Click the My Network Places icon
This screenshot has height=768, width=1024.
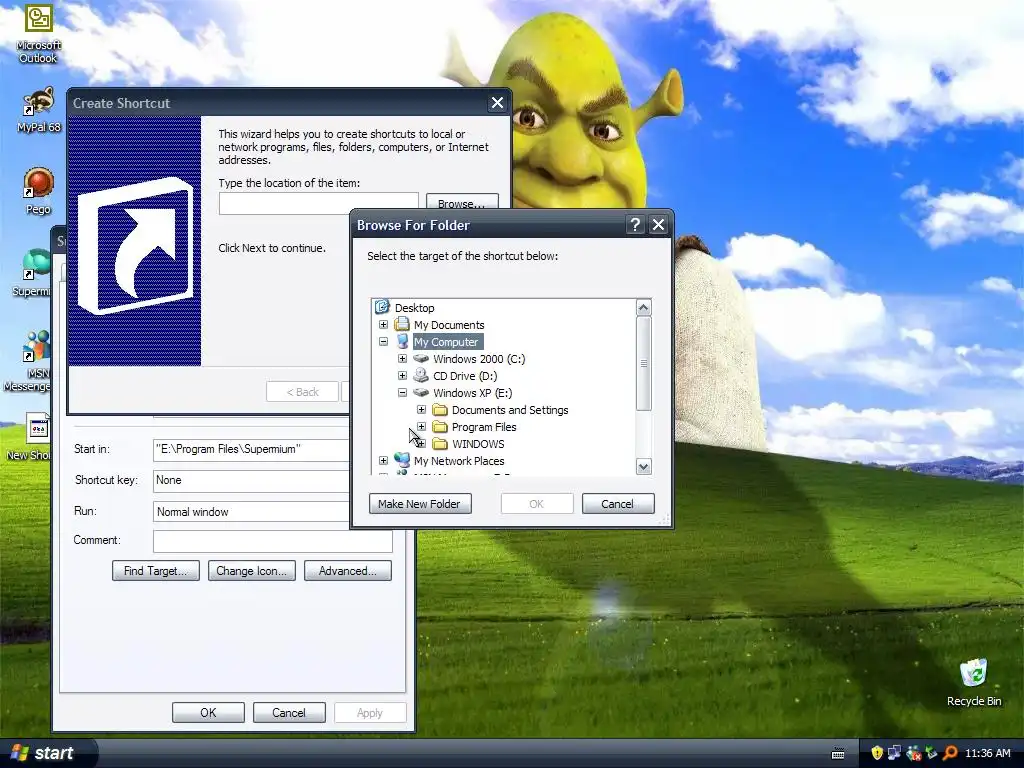click(402, 460)
